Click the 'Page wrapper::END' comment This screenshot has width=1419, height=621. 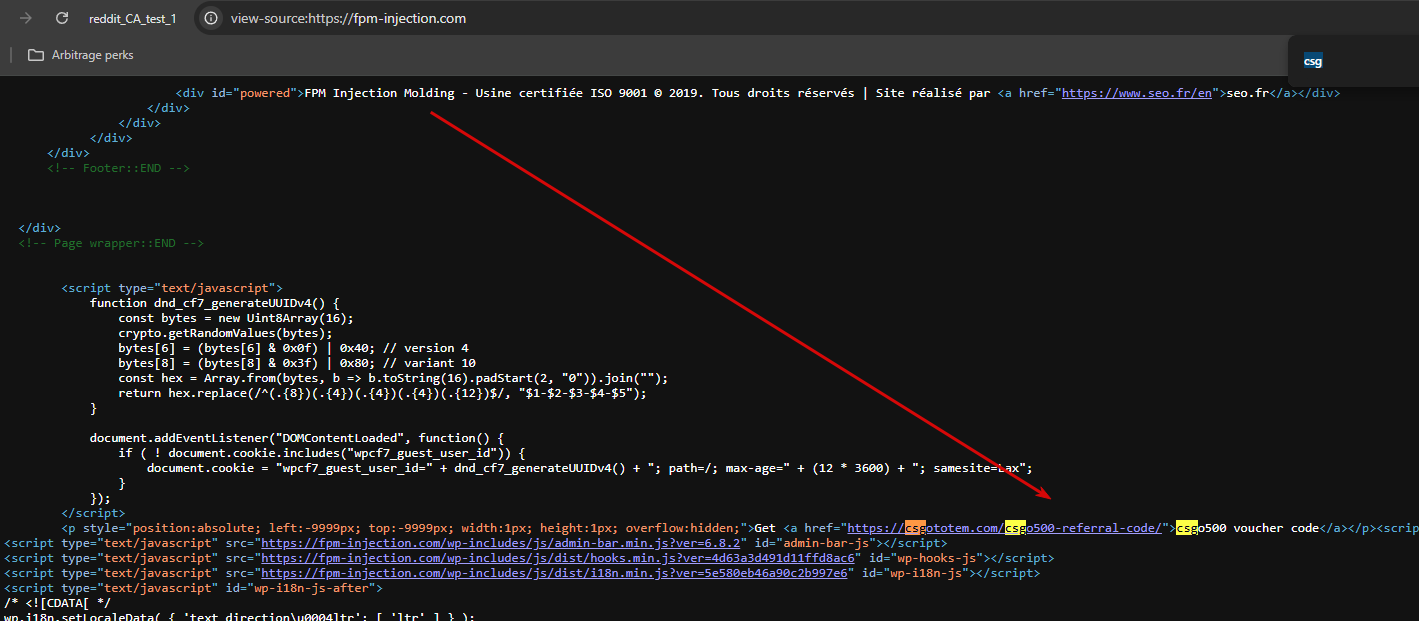tap(111, 243)
